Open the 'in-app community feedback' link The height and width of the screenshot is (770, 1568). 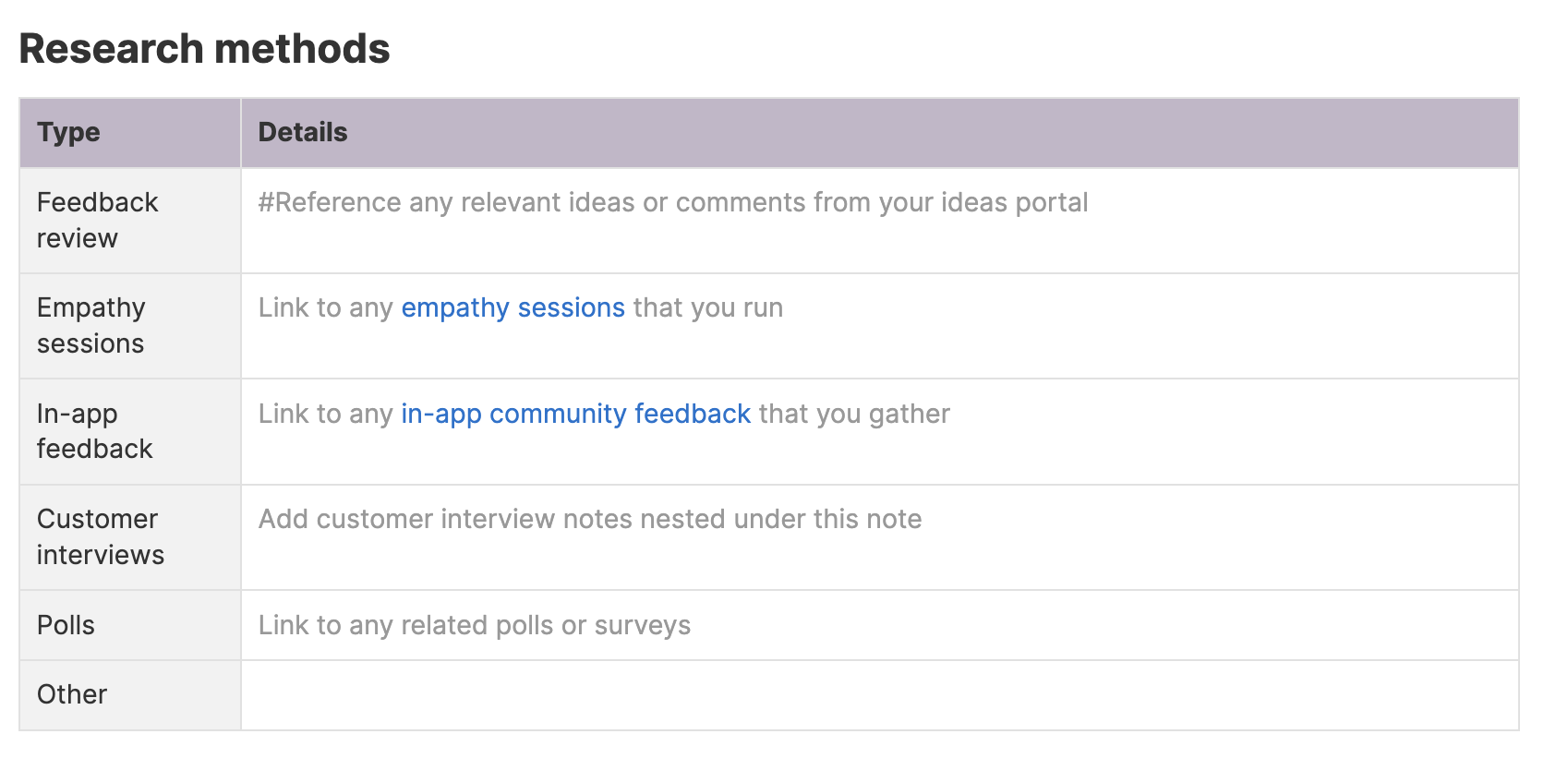[x=575, y=414]
